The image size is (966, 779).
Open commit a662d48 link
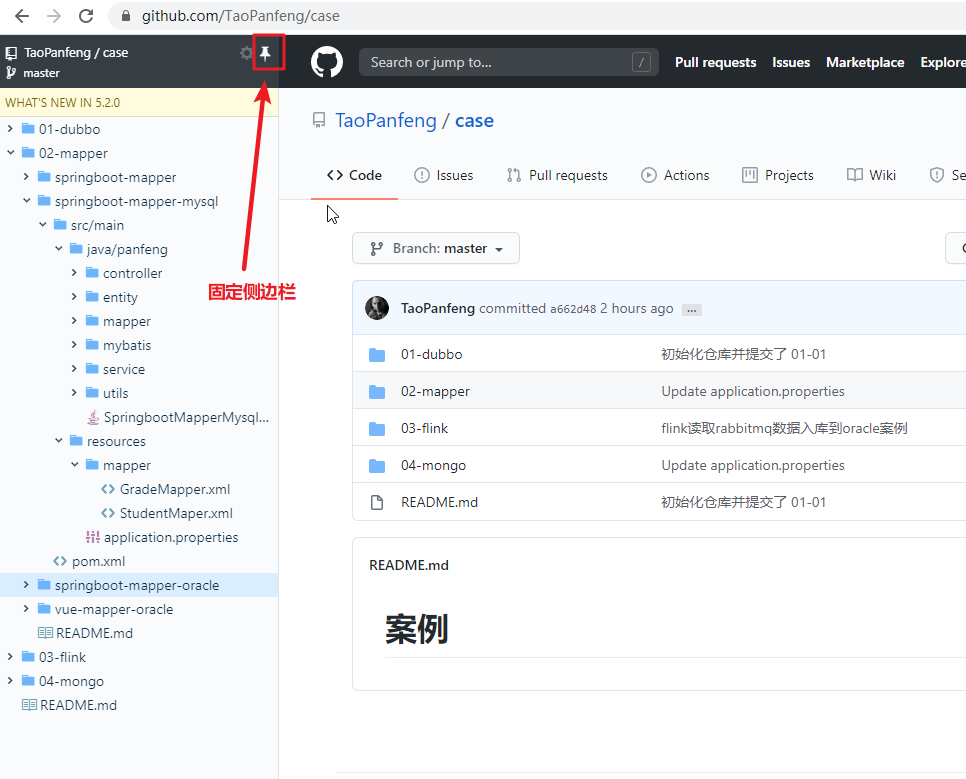(573, 309)
